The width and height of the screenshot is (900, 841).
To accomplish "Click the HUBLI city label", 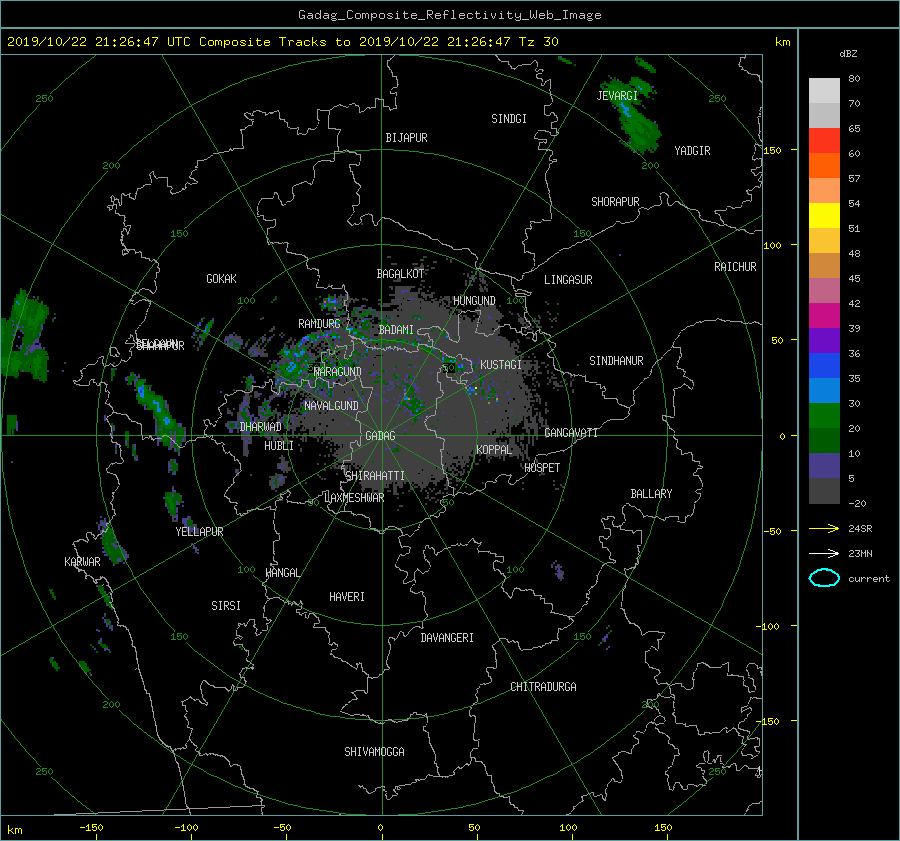I will click(x=279, y=446).
